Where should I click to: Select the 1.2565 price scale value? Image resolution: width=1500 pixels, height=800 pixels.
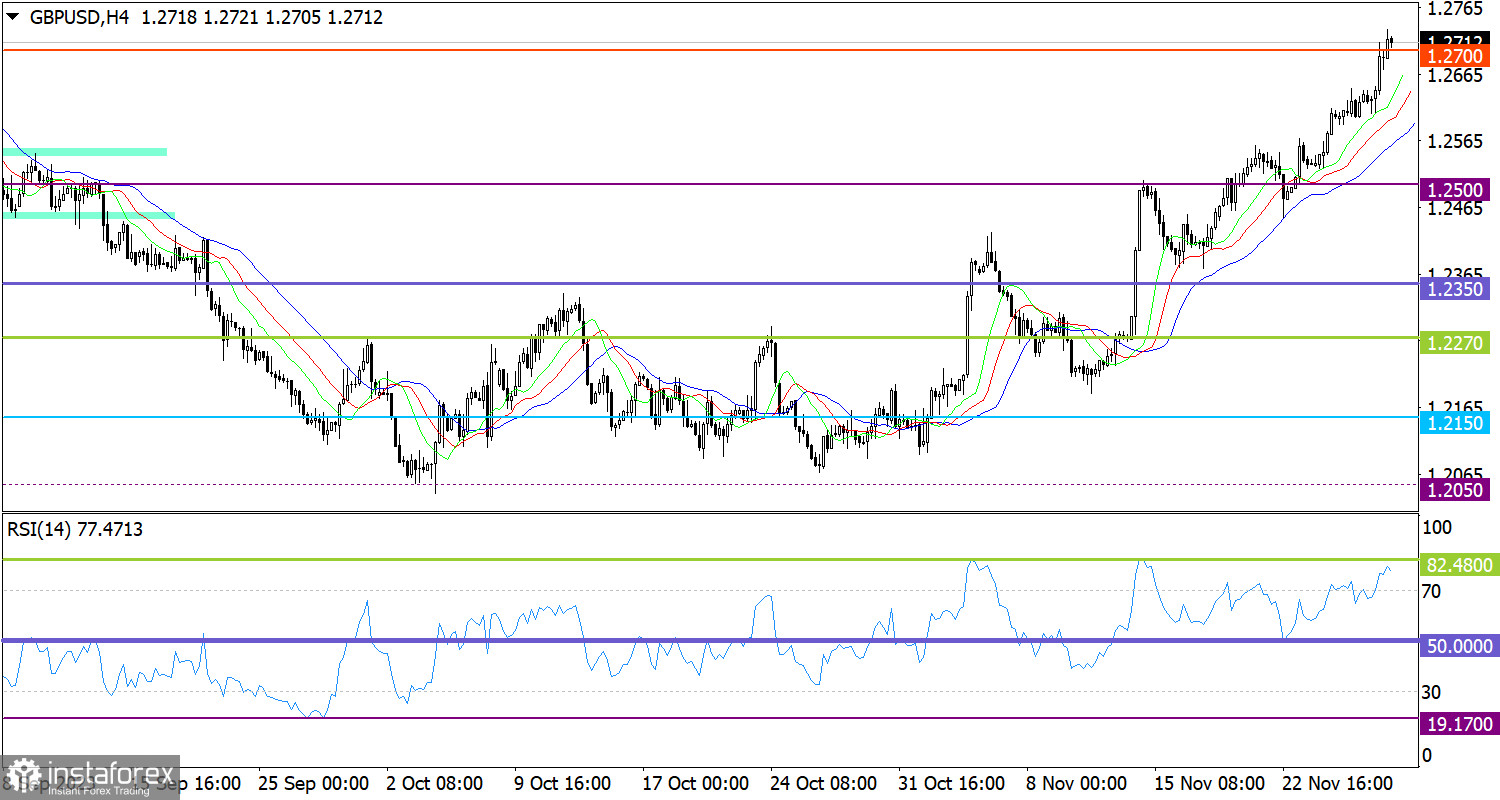pos(1455,142)
